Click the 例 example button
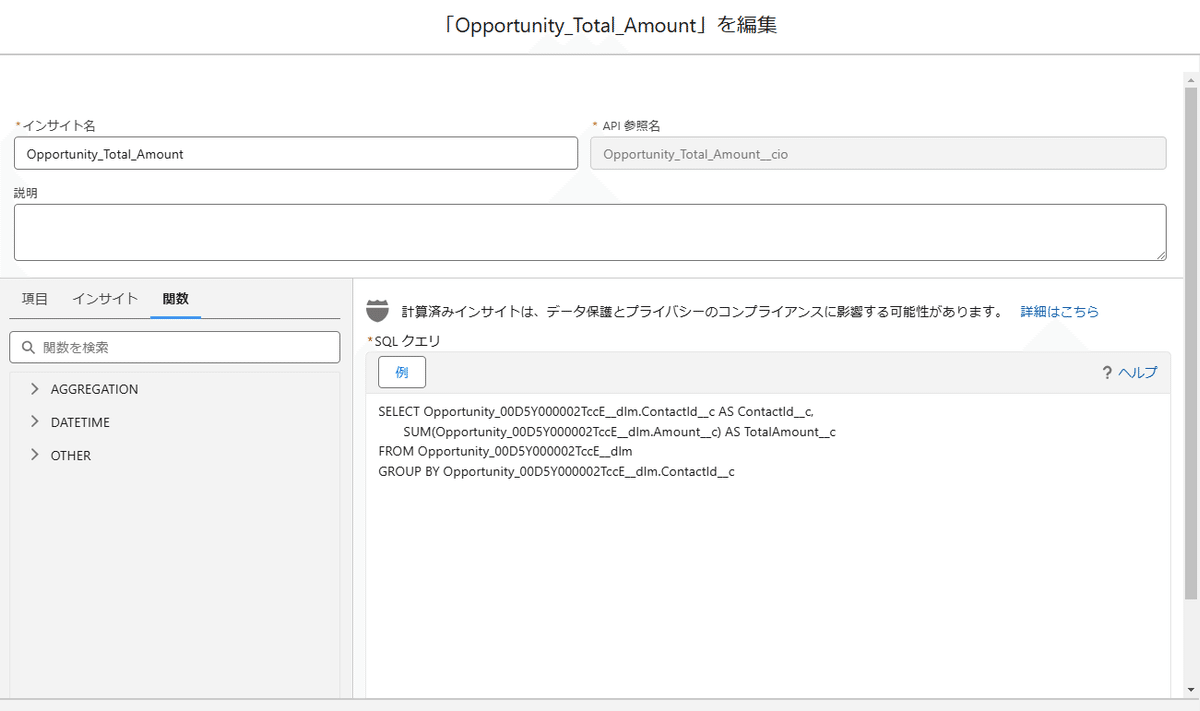1200x711 pixels. (402, 372)
